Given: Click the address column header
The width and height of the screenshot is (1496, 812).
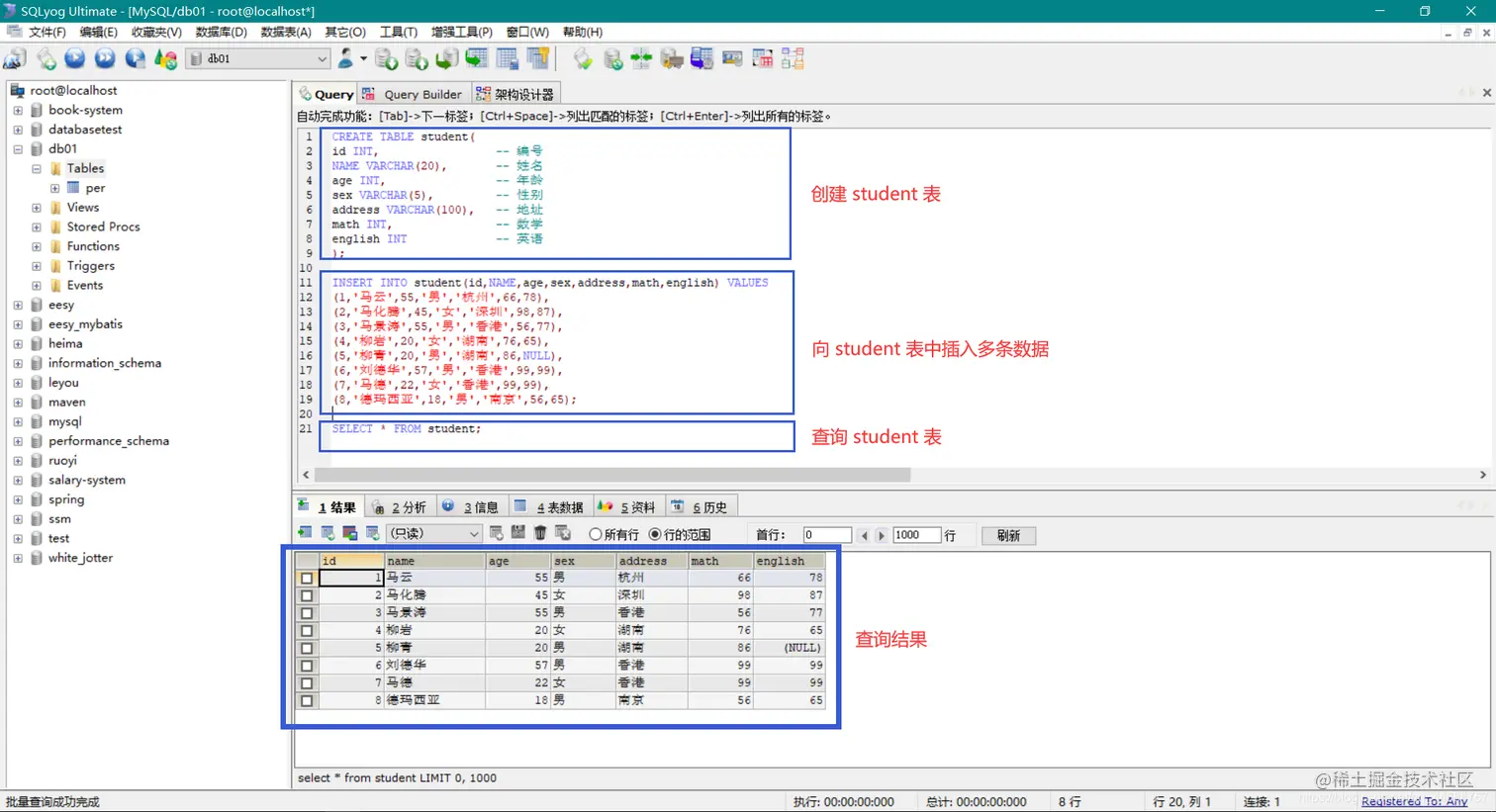Looking at the screenshot, I should coord(651,561).
